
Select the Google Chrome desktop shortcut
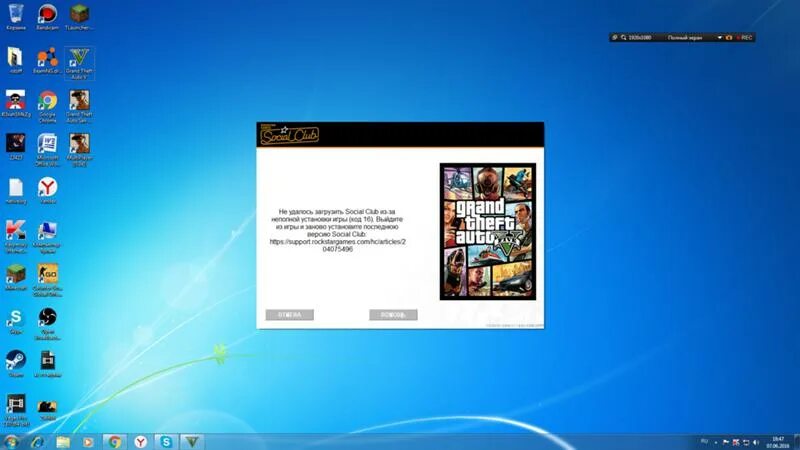(47, 107)
